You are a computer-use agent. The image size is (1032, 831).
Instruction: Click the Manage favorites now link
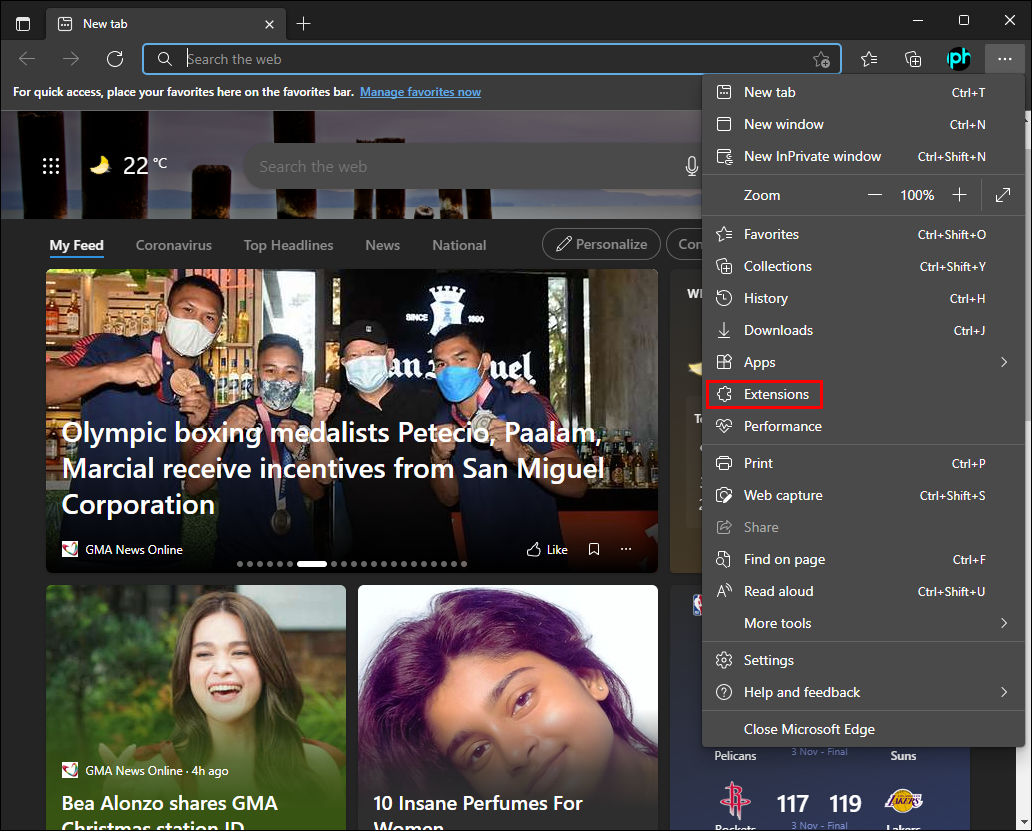[x=420, y=92]
